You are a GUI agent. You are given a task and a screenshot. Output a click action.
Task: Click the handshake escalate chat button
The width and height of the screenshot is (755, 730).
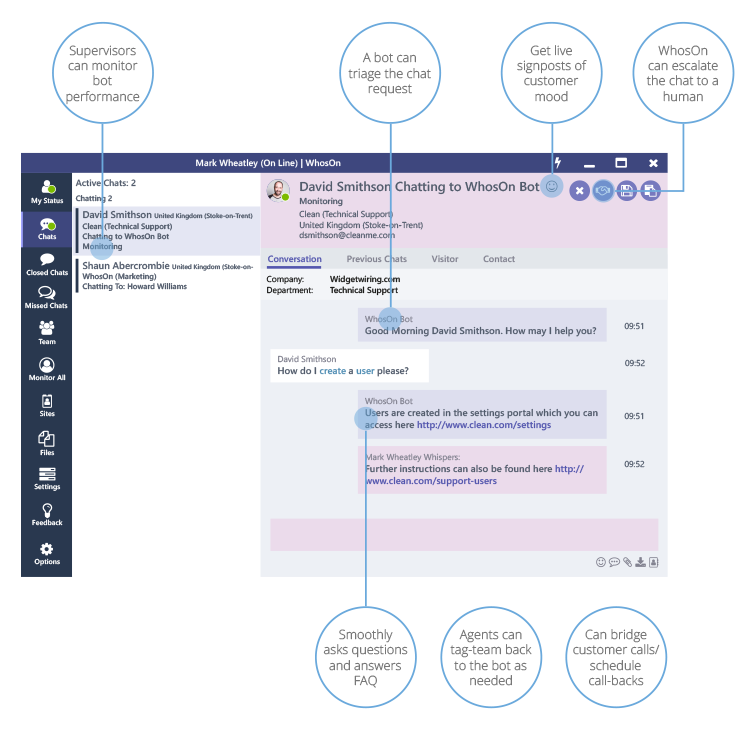point(603,190)
